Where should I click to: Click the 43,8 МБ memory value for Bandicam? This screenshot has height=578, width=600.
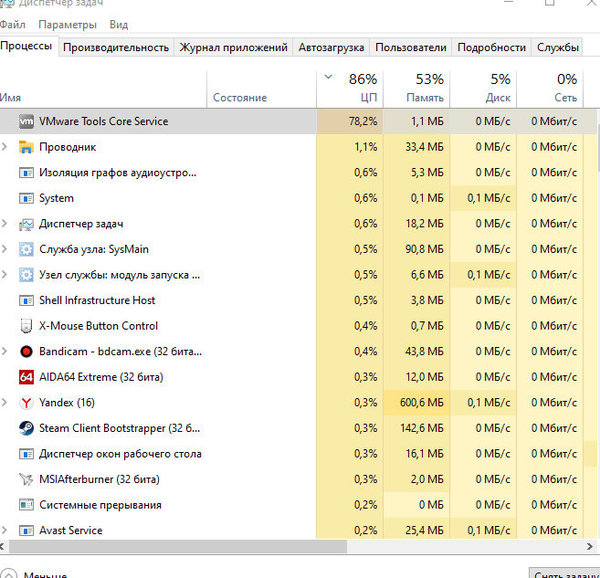point(424,351)
